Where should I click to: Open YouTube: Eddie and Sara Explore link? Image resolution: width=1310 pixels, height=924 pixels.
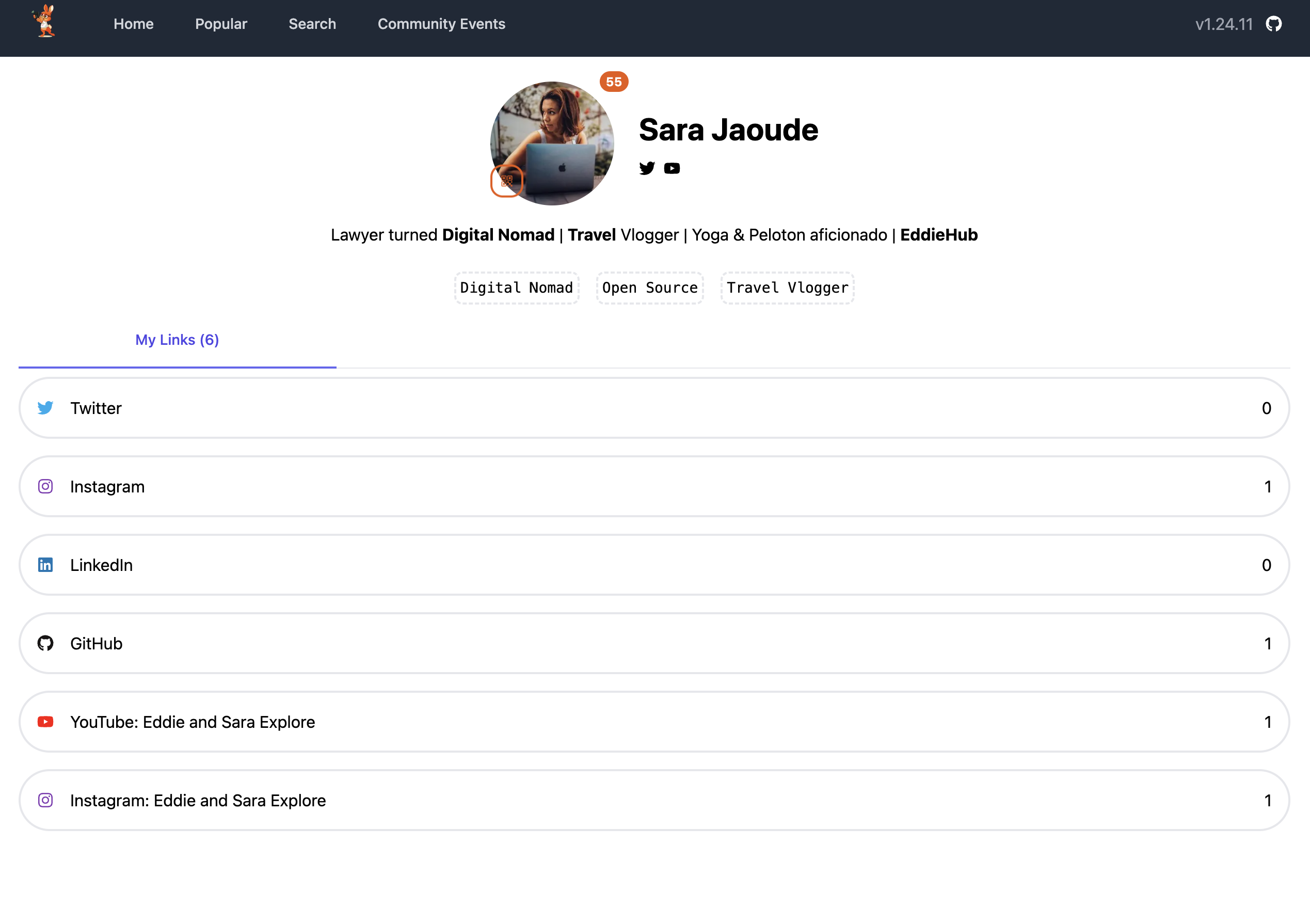coord(654,722)
